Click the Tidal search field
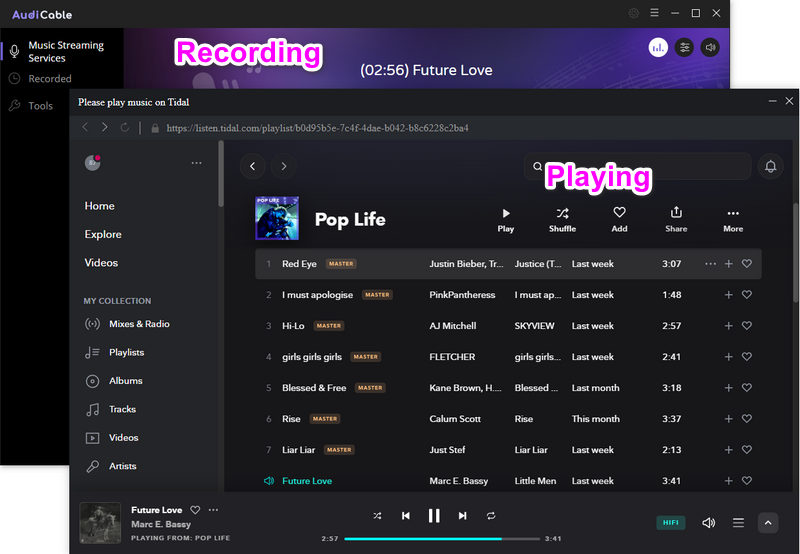 (638, 166)
